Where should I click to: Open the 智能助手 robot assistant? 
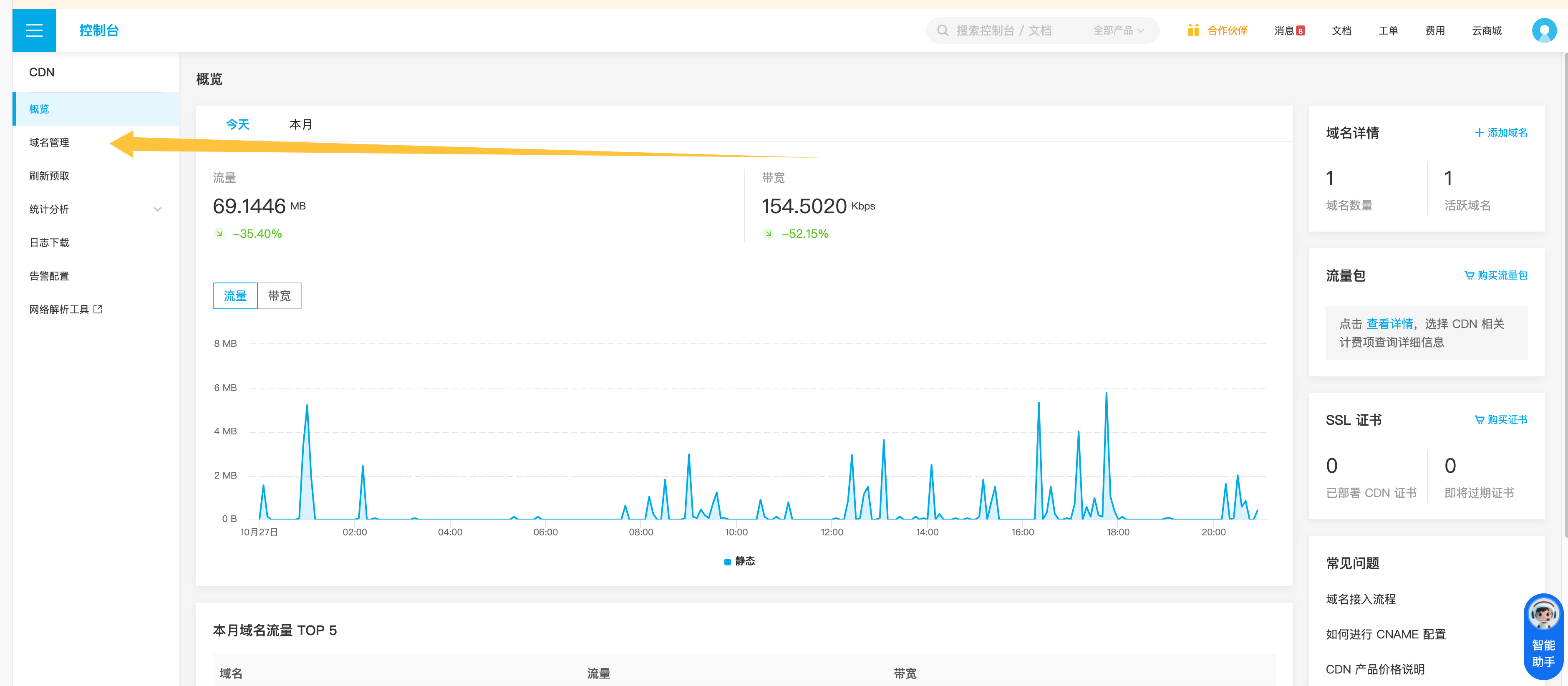point(1543,636)
